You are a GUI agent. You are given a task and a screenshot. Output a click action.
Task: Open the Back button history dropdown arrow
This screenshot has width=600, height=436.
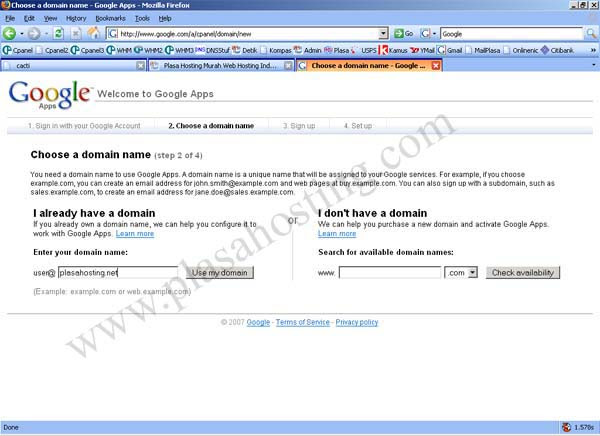(22, 34)
